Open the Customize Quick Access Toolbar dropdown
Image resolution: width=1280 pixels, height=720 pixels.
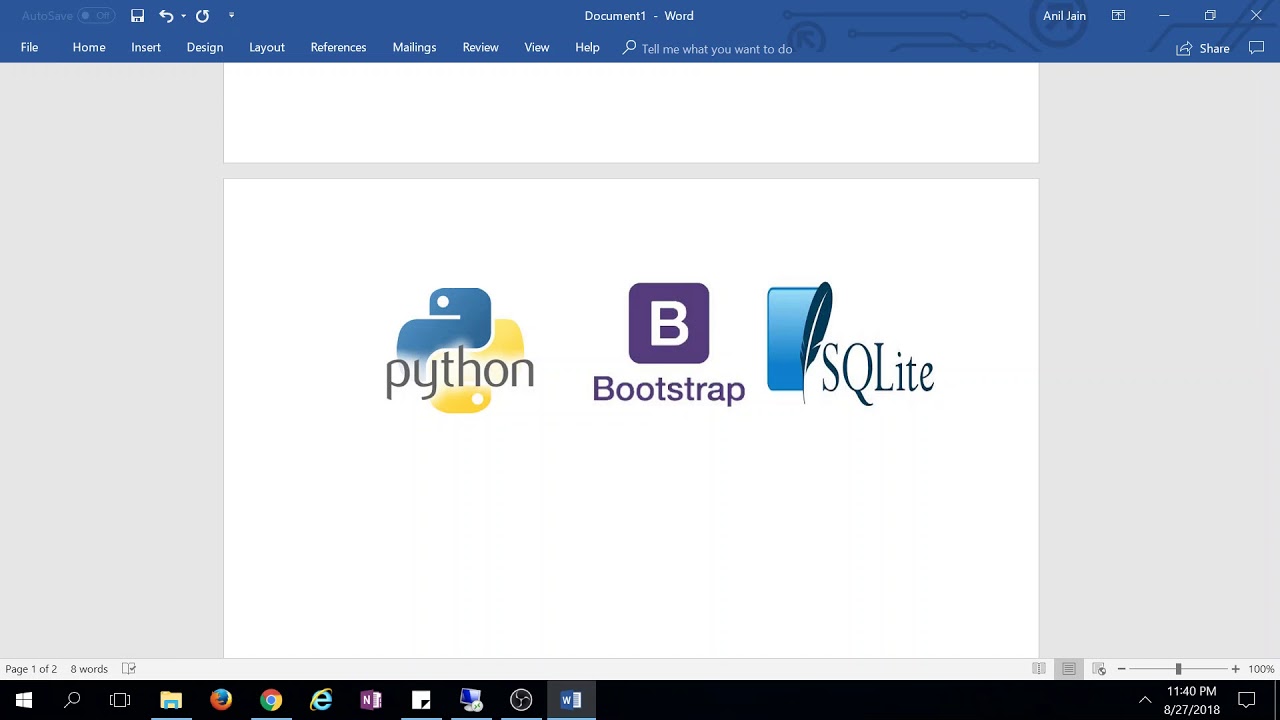click(231, 16)
